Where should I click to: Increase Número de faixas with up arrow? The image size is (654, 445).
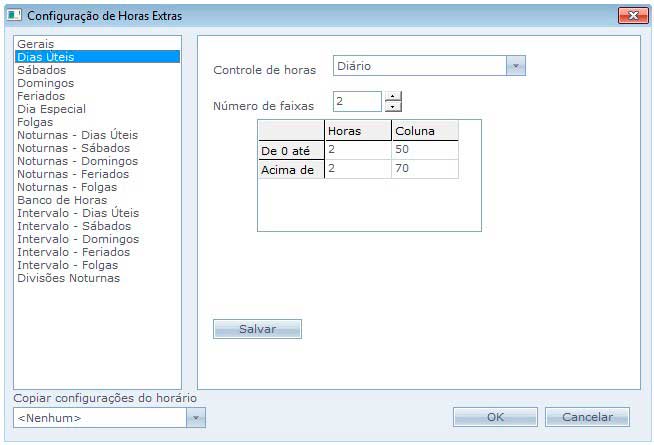tap(393, 97)
